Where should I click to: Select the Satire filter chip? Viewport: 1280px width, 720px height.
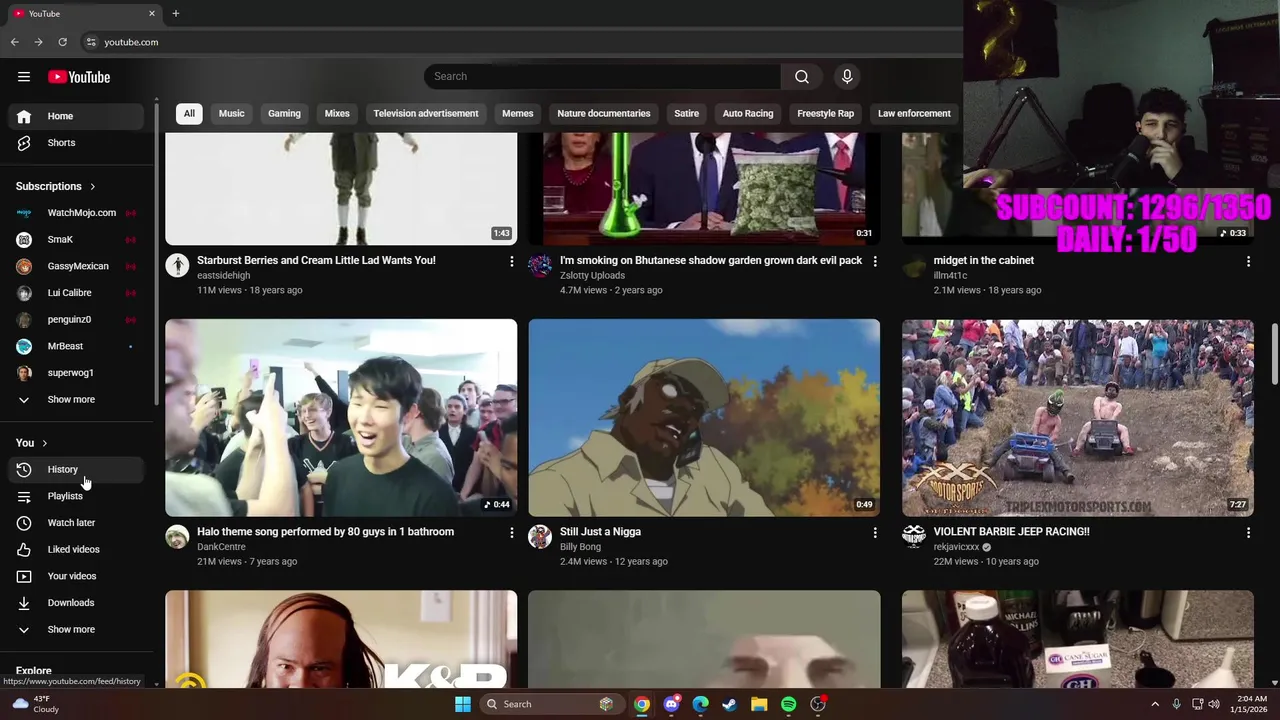(x=687, y=114)
